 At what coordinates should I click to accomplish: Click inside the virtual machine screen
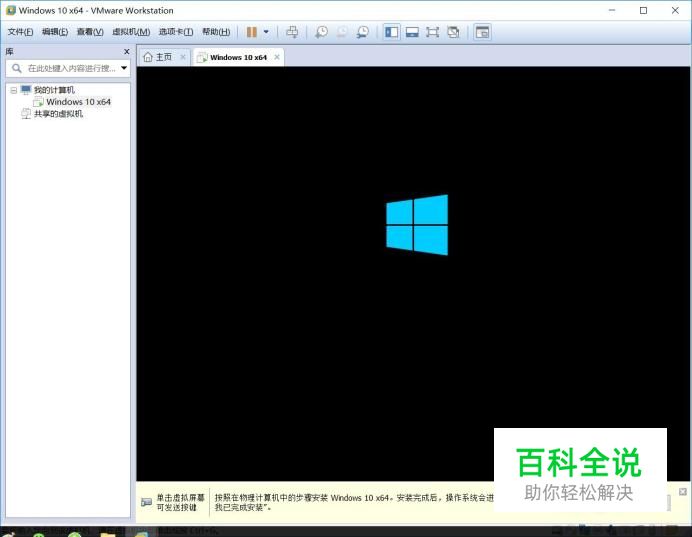tap(414, 274)
